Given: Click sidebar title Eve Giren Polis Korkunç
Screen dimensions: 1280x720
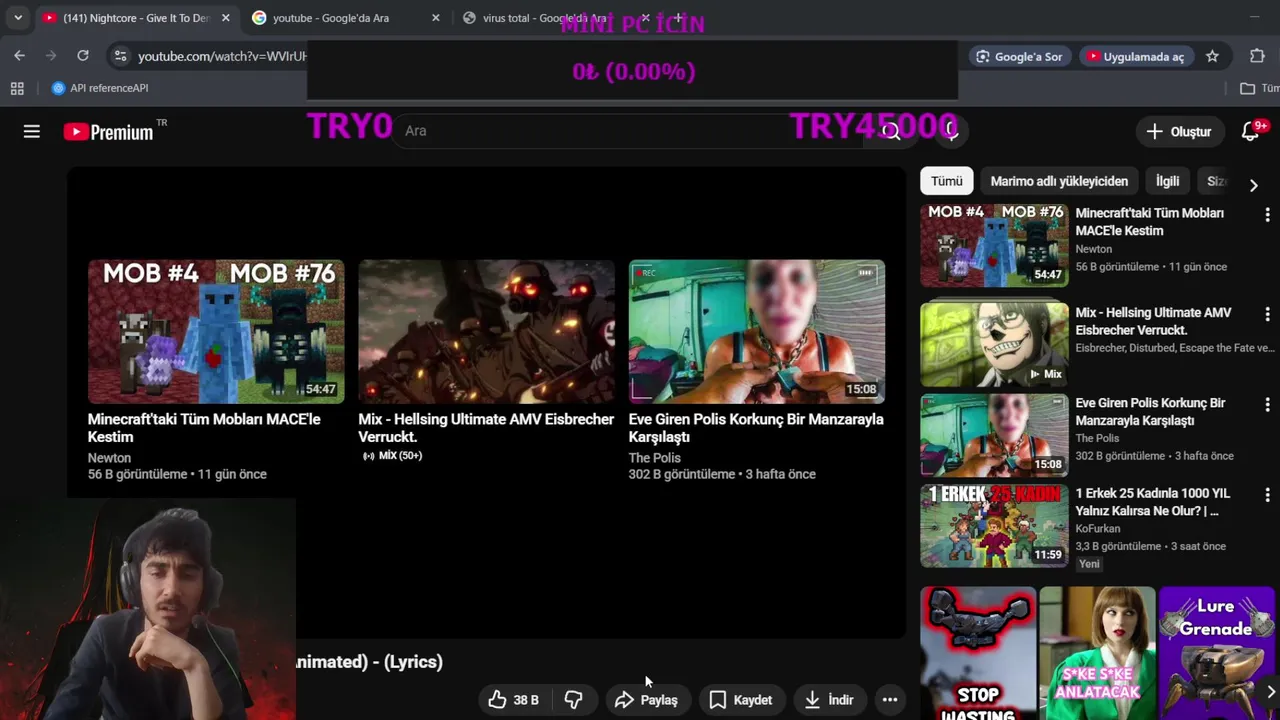Looking at the screenshot, I should pos(1150,412).
